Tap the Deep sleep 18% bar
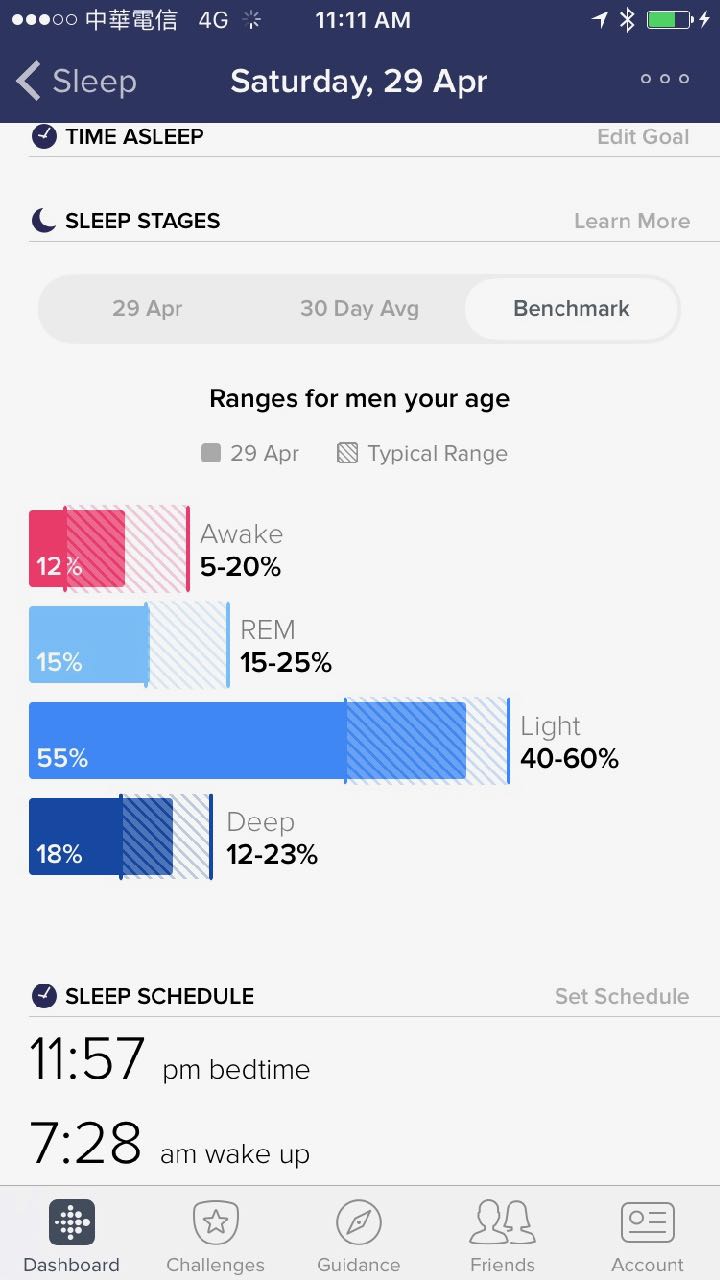Image resolution: width=720 pixels, height=1280 pixels. (100, 837)
